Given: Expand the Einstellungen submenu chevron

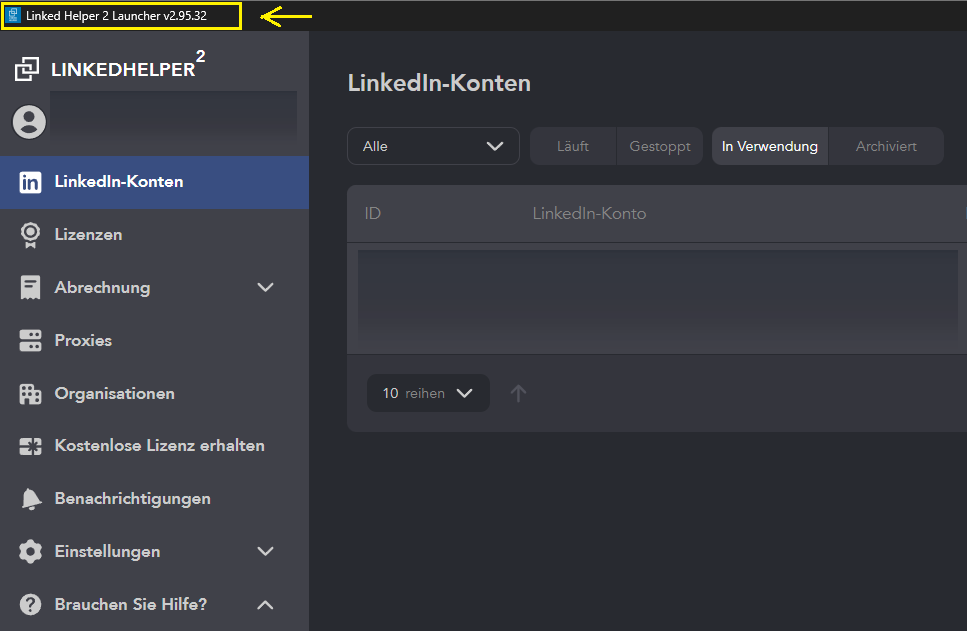Looking at the screenshot, I should pos(265,552).
